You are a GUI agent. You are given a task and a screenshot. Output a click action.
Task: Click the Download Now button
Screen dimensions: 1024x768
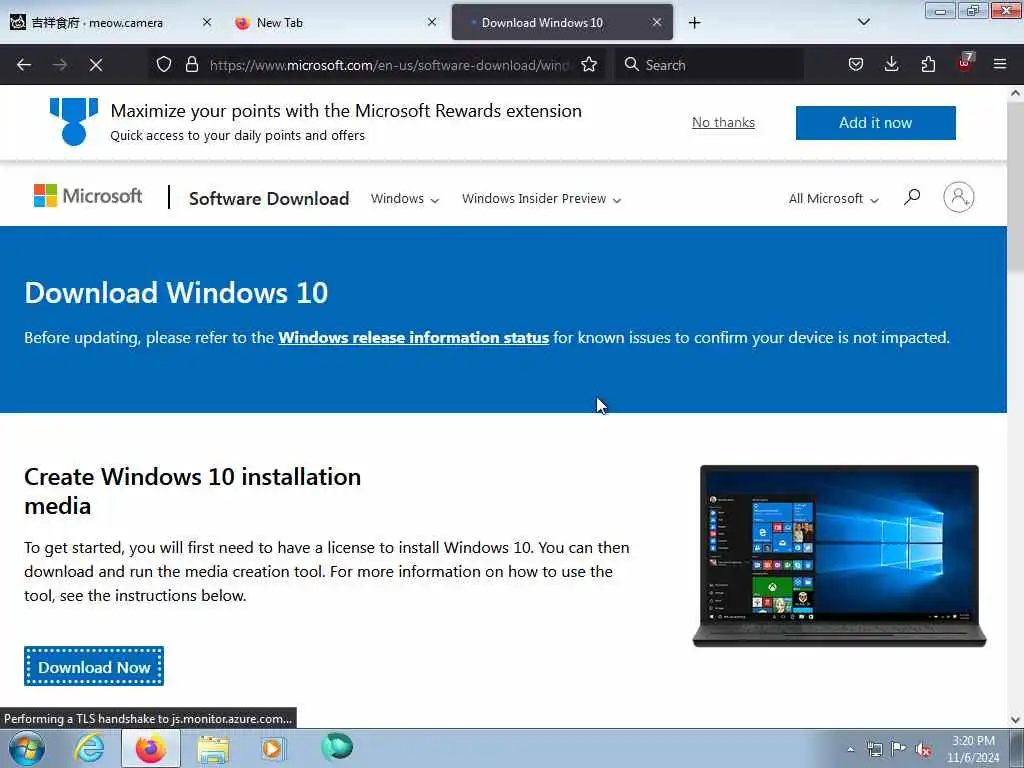tap(94, 667)
